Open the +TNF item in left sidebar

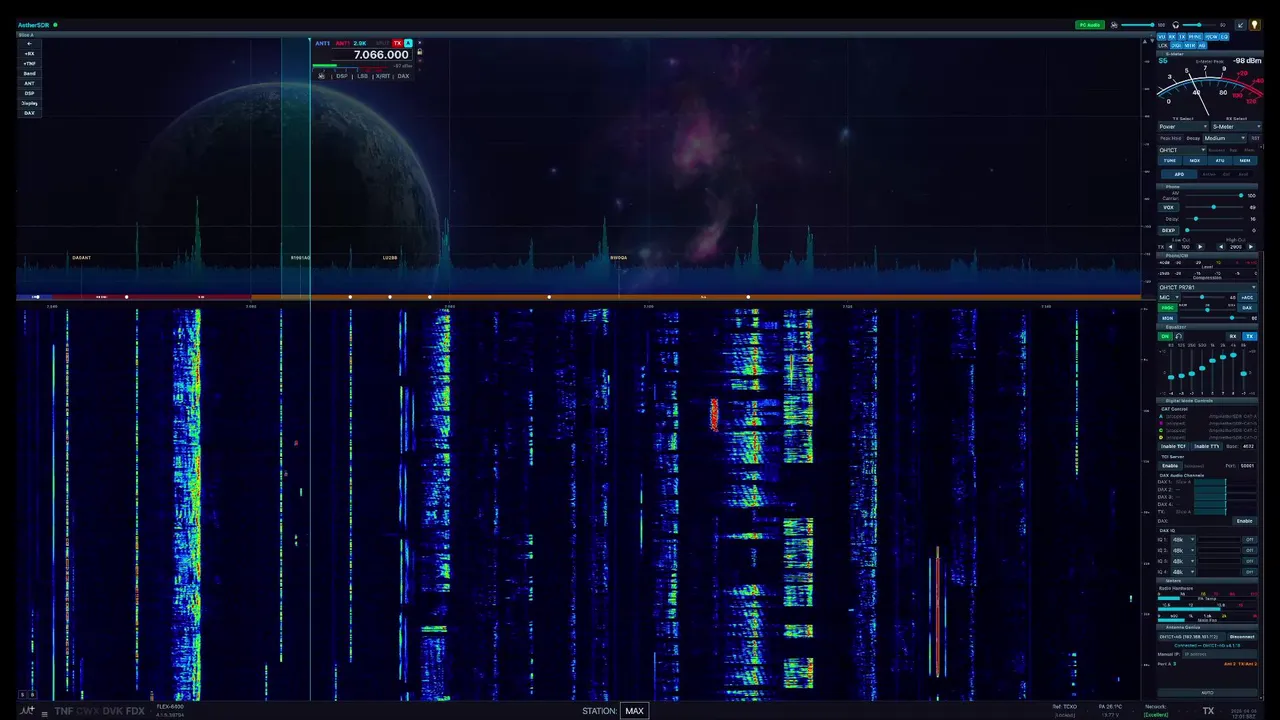tap(29, 63)
